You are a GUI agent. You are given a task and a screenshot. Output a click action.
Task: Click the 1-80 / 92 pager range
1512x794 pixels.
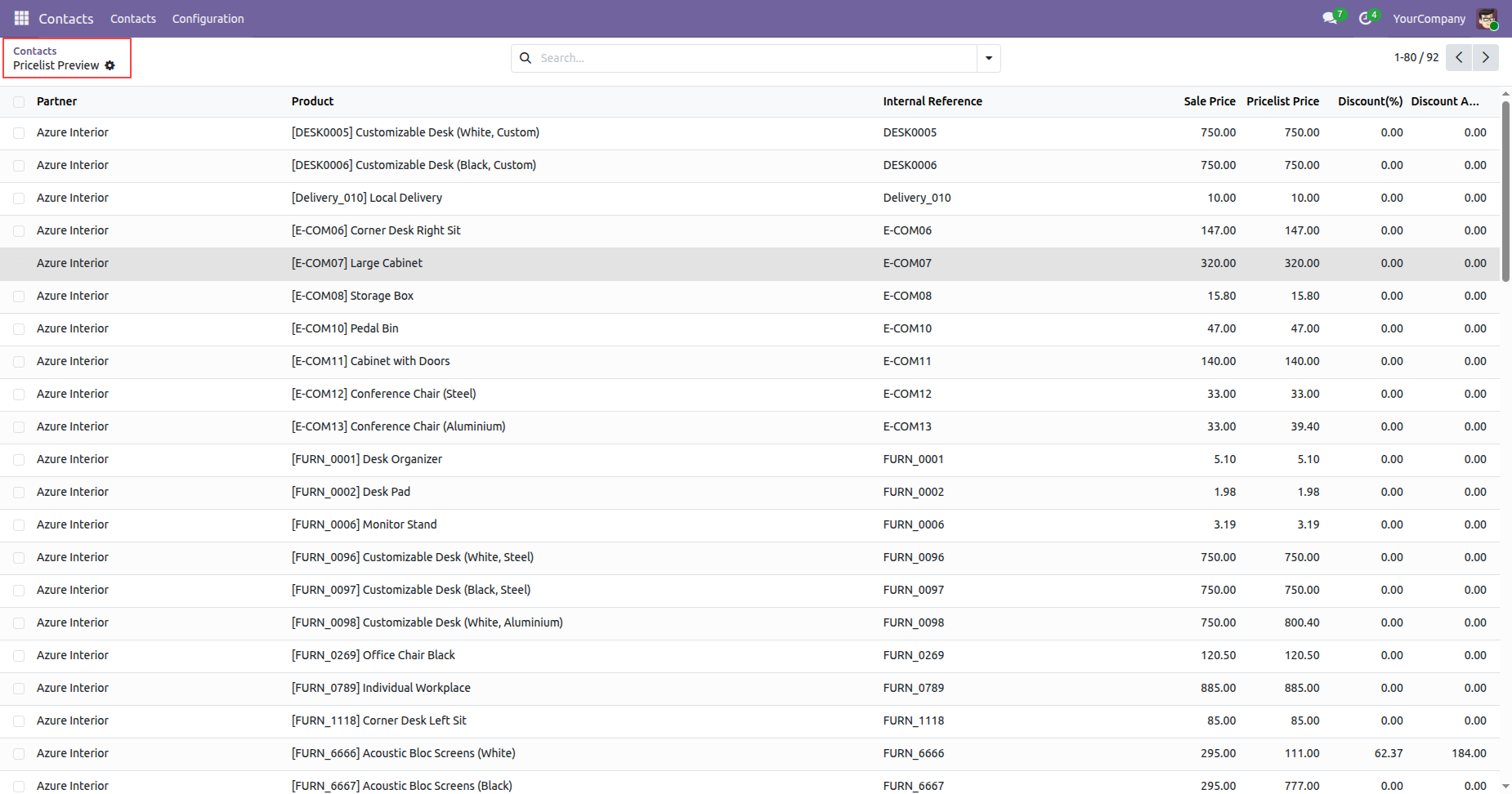[1416, 57]
